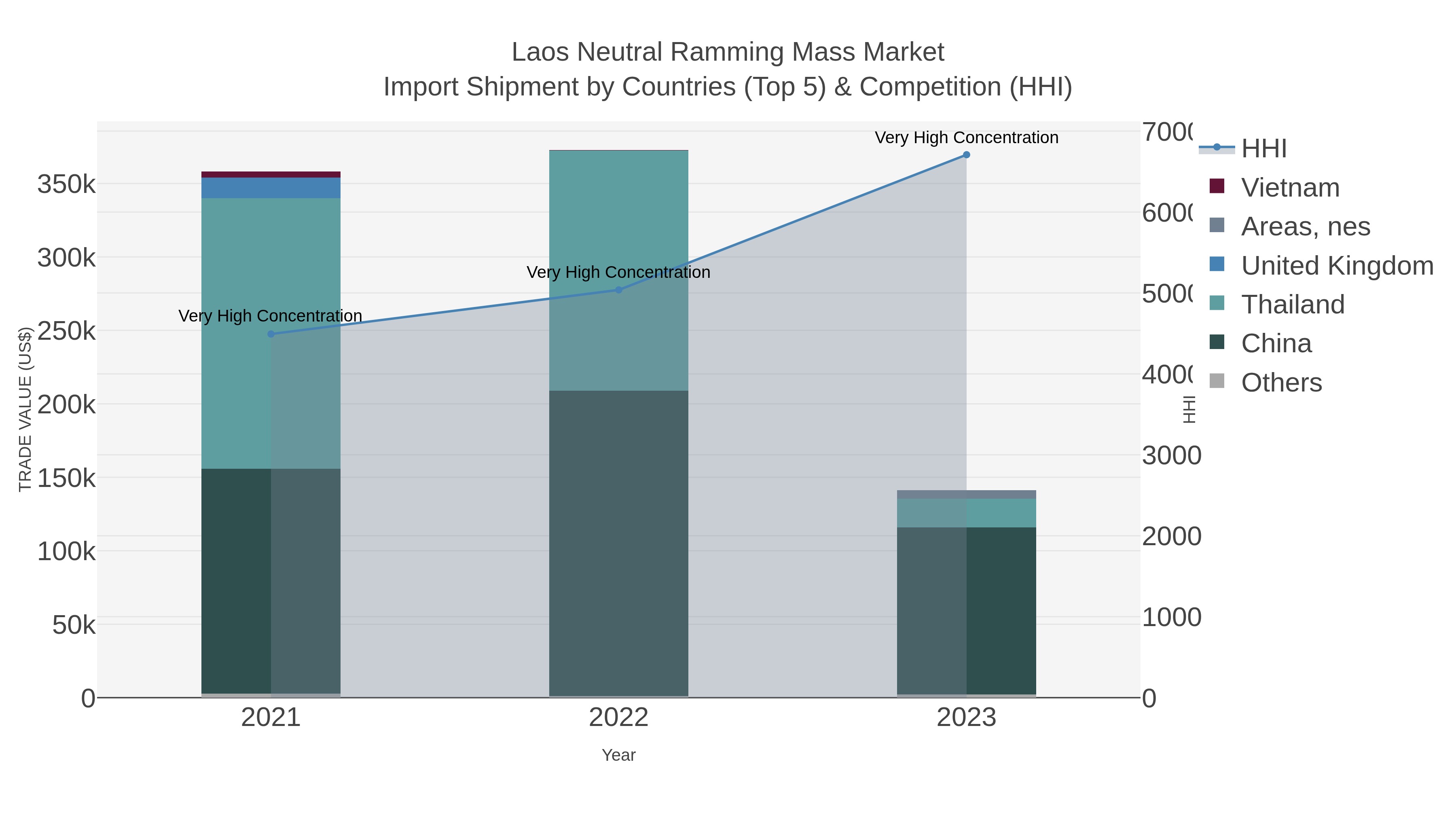The width and height of the screenshot is (1456, 819).
Task: Select the 2022 Thailand bar segment
Action: tap(618, 271)
